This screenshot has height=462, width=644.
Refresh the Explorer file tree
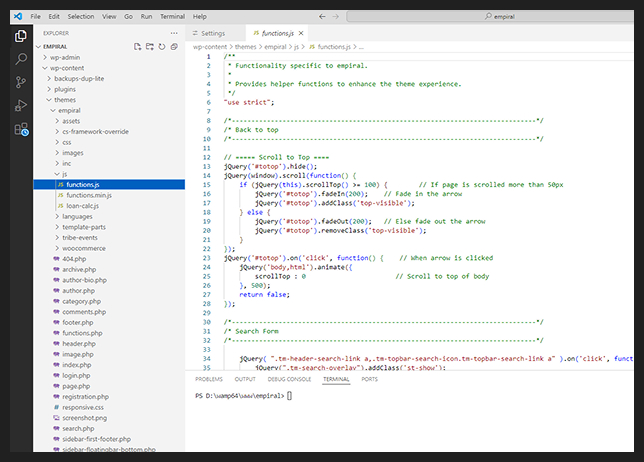click(x=162, y=46)
